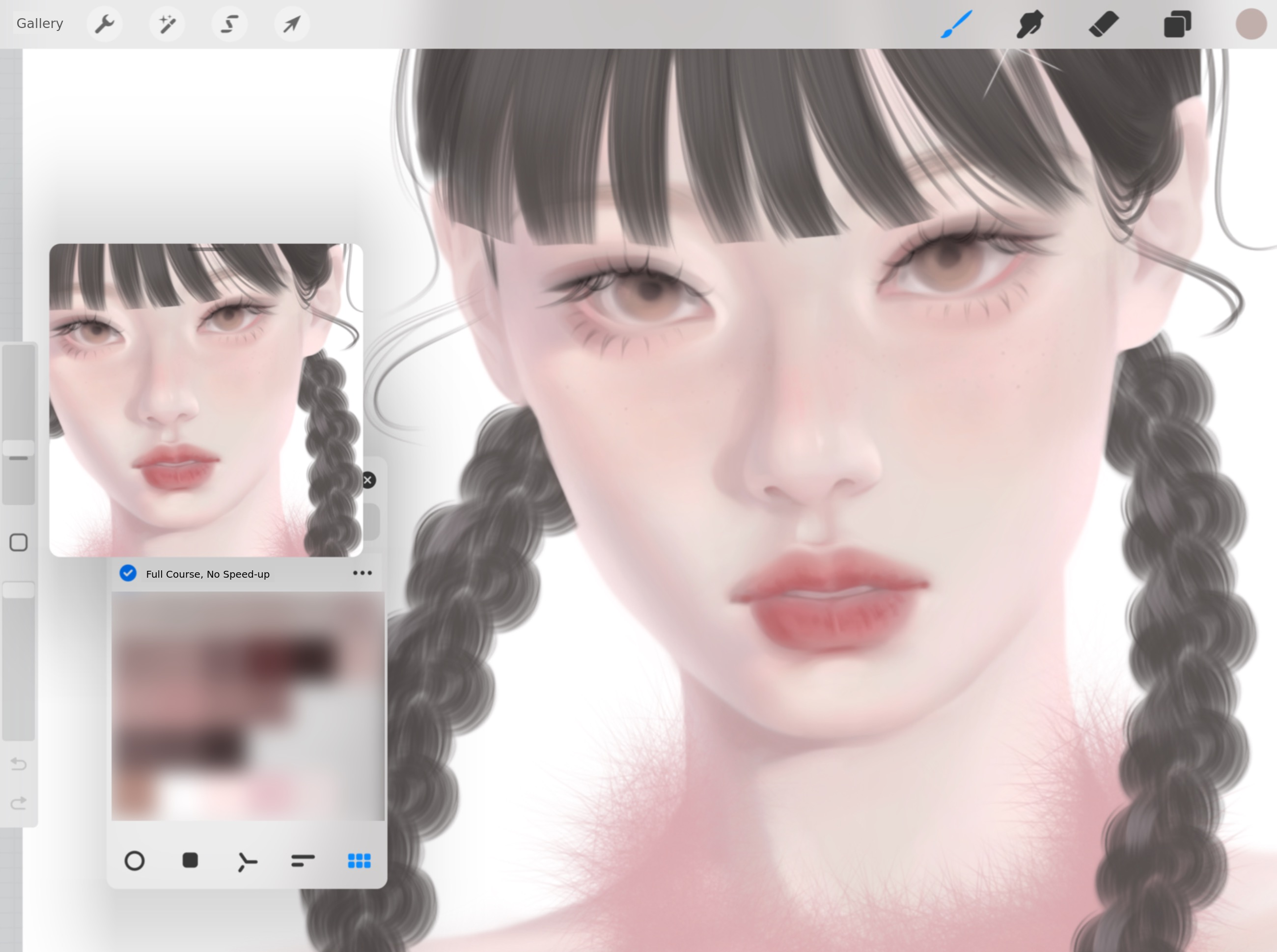Screen dimensions: 1277x952
Task: Open the Layers panel
Action: pyautogui.click(x=1177, y=25)
